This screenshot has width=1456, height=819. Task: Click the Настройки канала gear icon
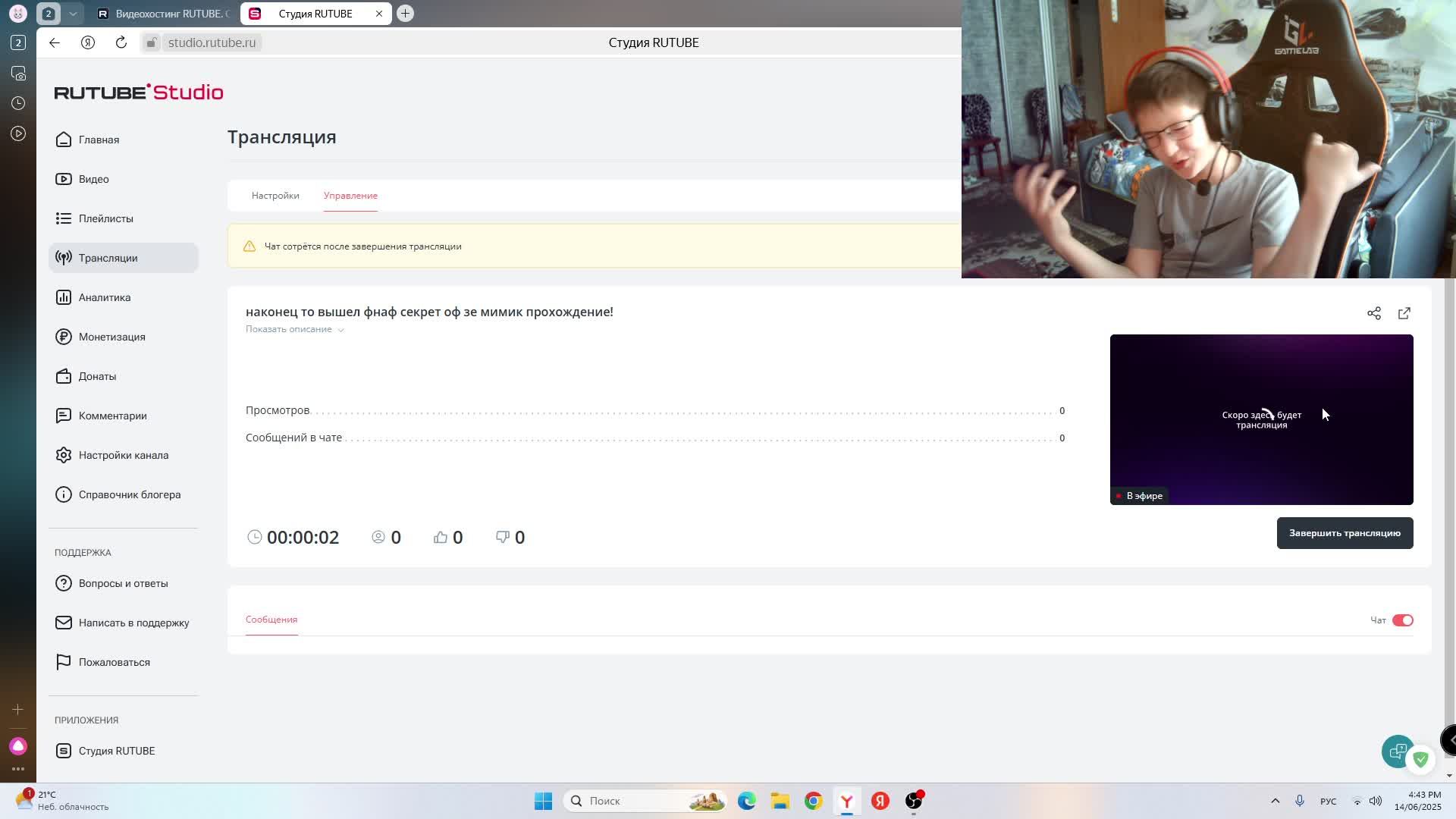click(x=64, y=455)
